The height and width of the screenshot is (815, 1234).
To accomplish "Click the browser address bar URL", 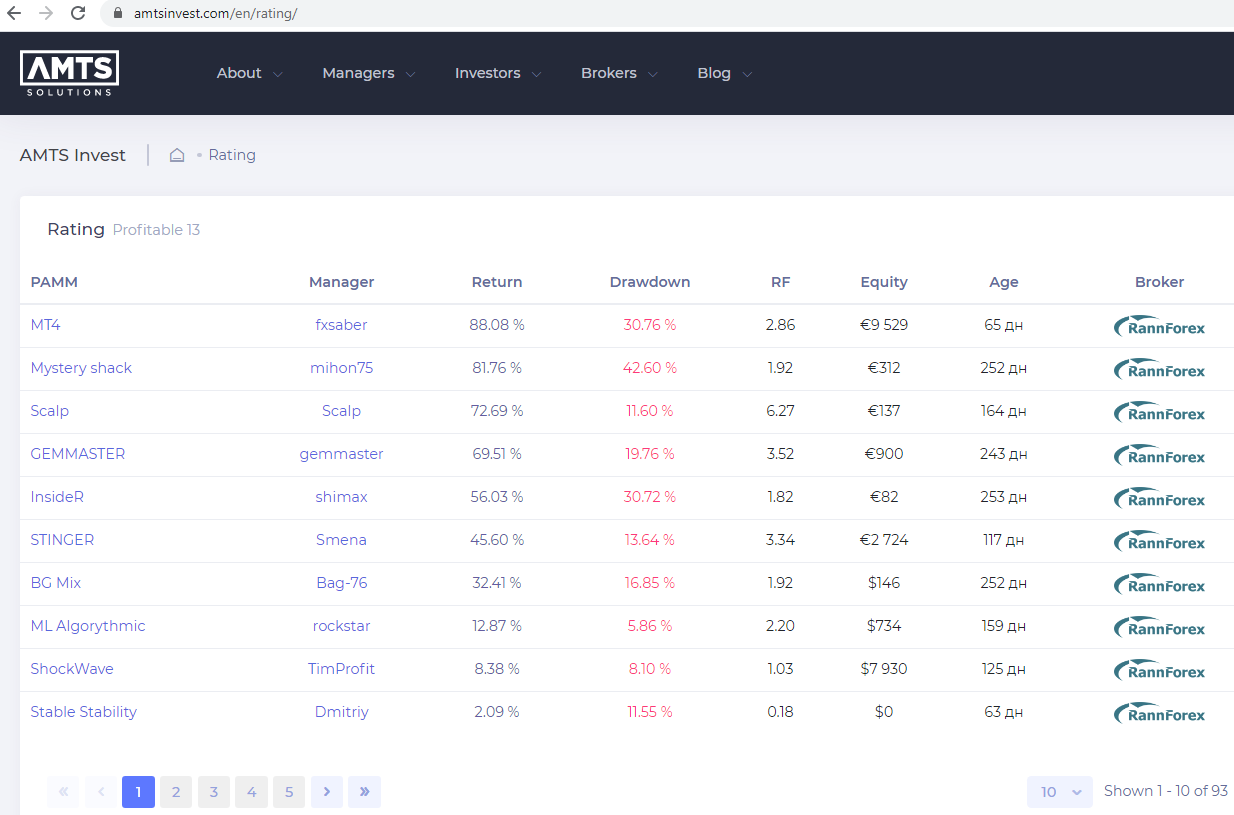I will (215, 14).
